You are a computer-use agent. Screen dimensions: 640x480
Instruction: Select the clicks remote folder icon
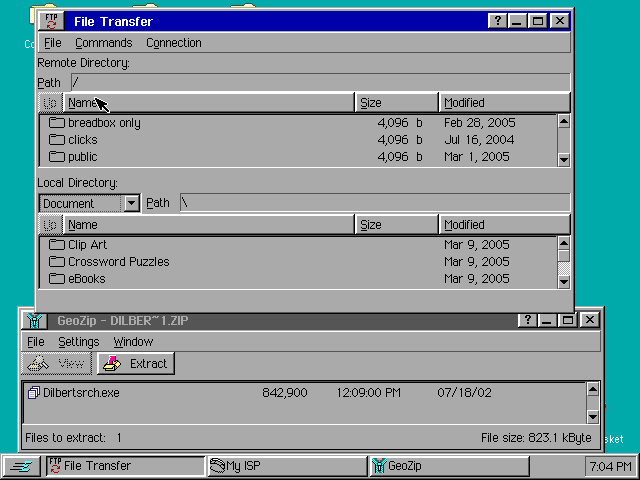[x=57, y=140]
